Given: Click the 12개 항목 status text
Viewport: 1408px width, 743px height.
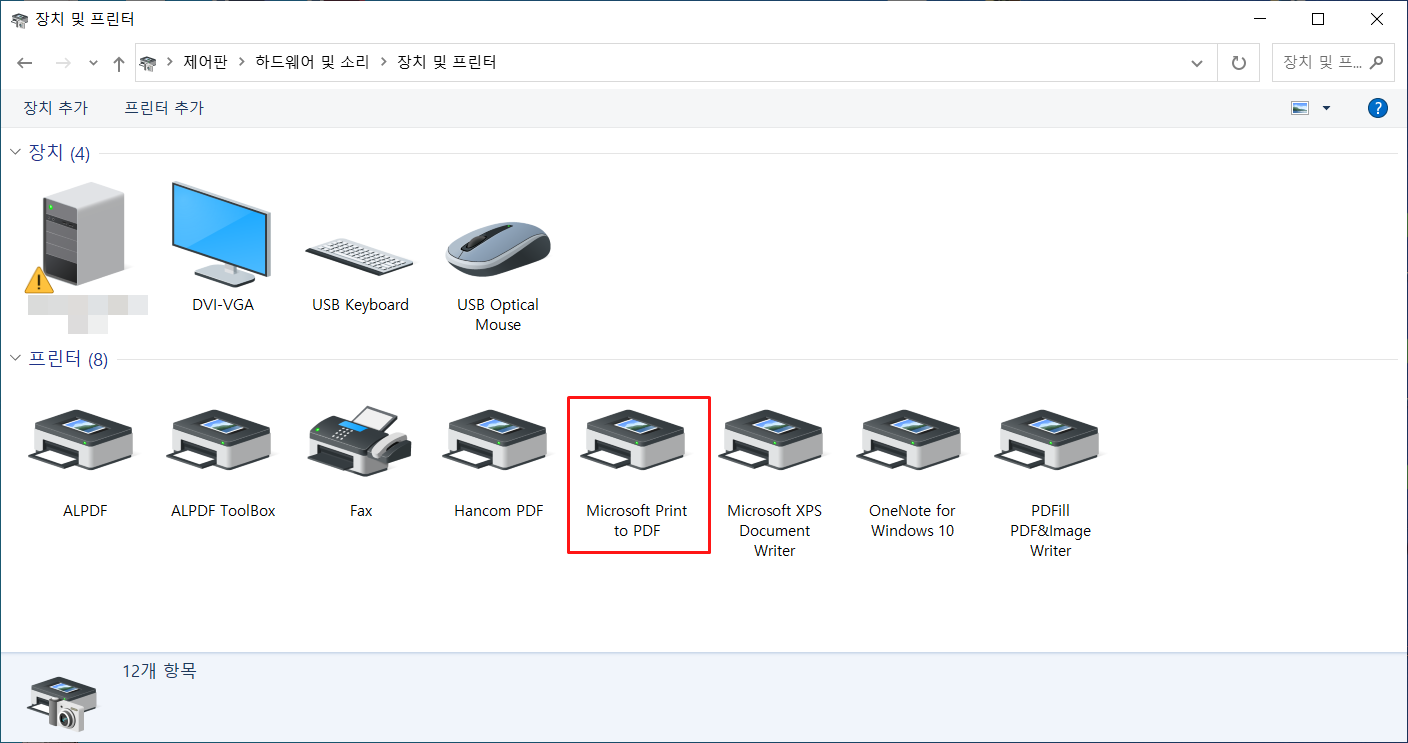Looking at the screenshot, I should (160, 671).
